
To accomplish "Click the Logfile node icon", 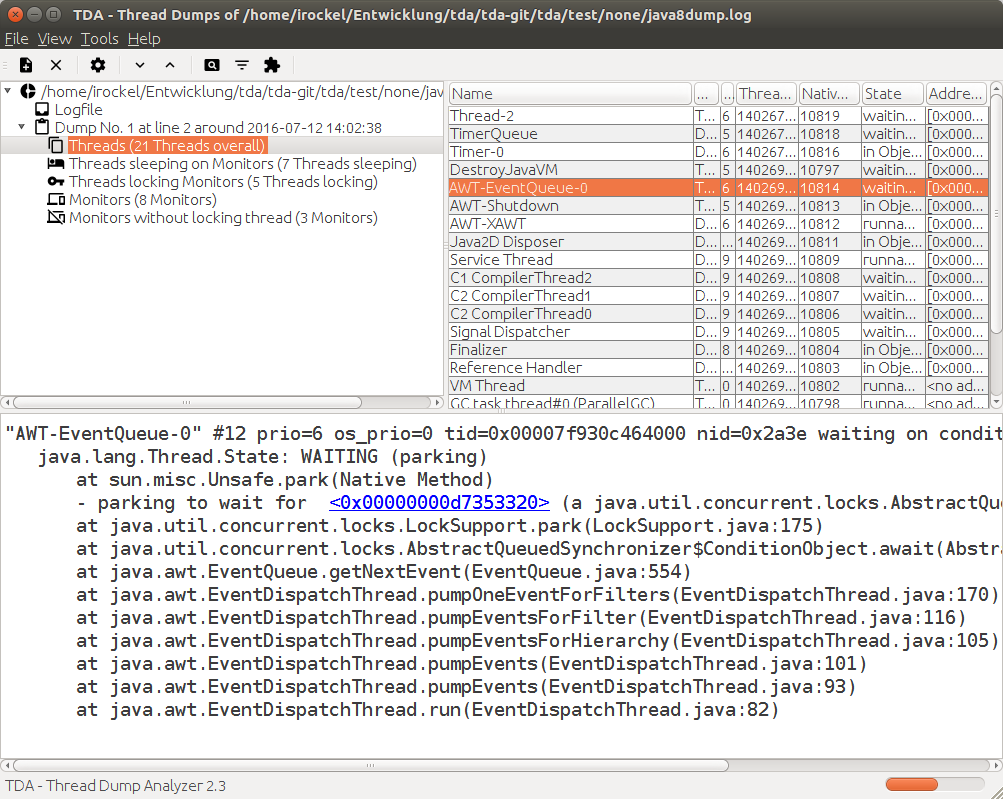I will pos(42,109).
